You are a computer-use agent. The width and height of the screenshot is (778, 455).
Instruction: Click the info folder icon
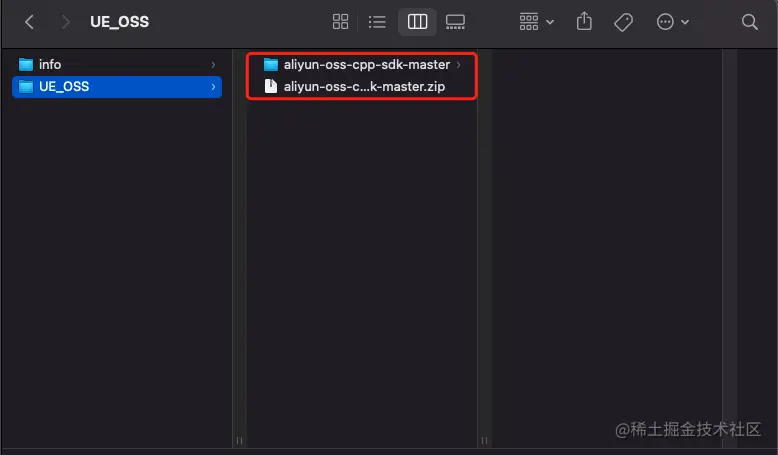click(x=26, y=65)
